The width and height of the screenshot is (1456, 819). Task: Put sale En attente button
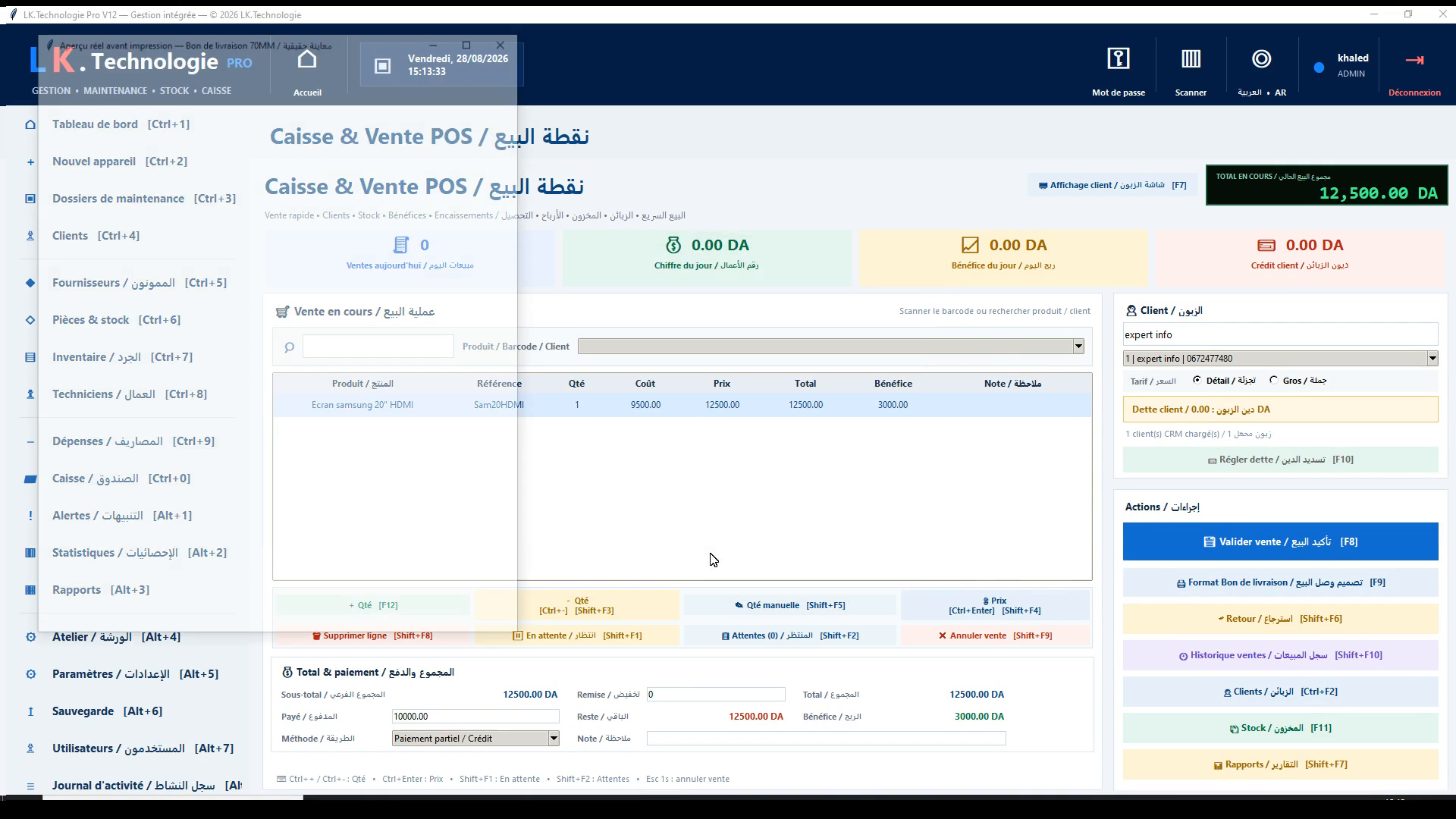577,635
